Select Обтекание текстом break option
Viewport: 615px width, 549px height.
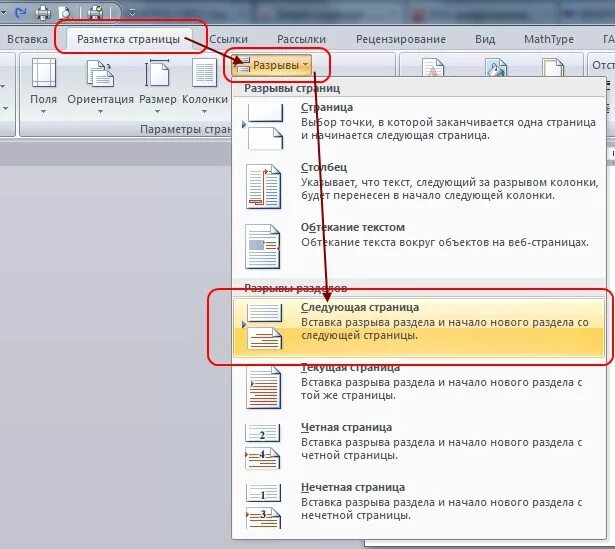tap(419, 246)
